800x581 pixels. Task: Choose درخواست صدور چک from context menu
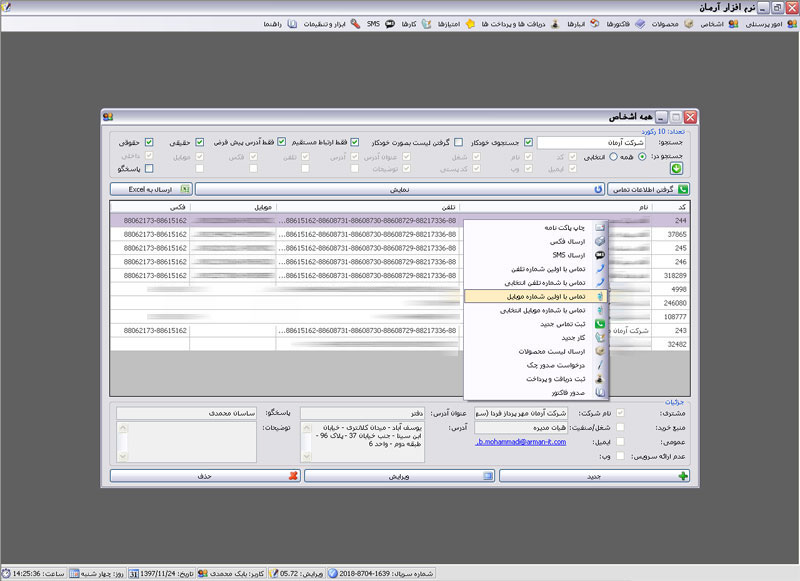point(535,365)
